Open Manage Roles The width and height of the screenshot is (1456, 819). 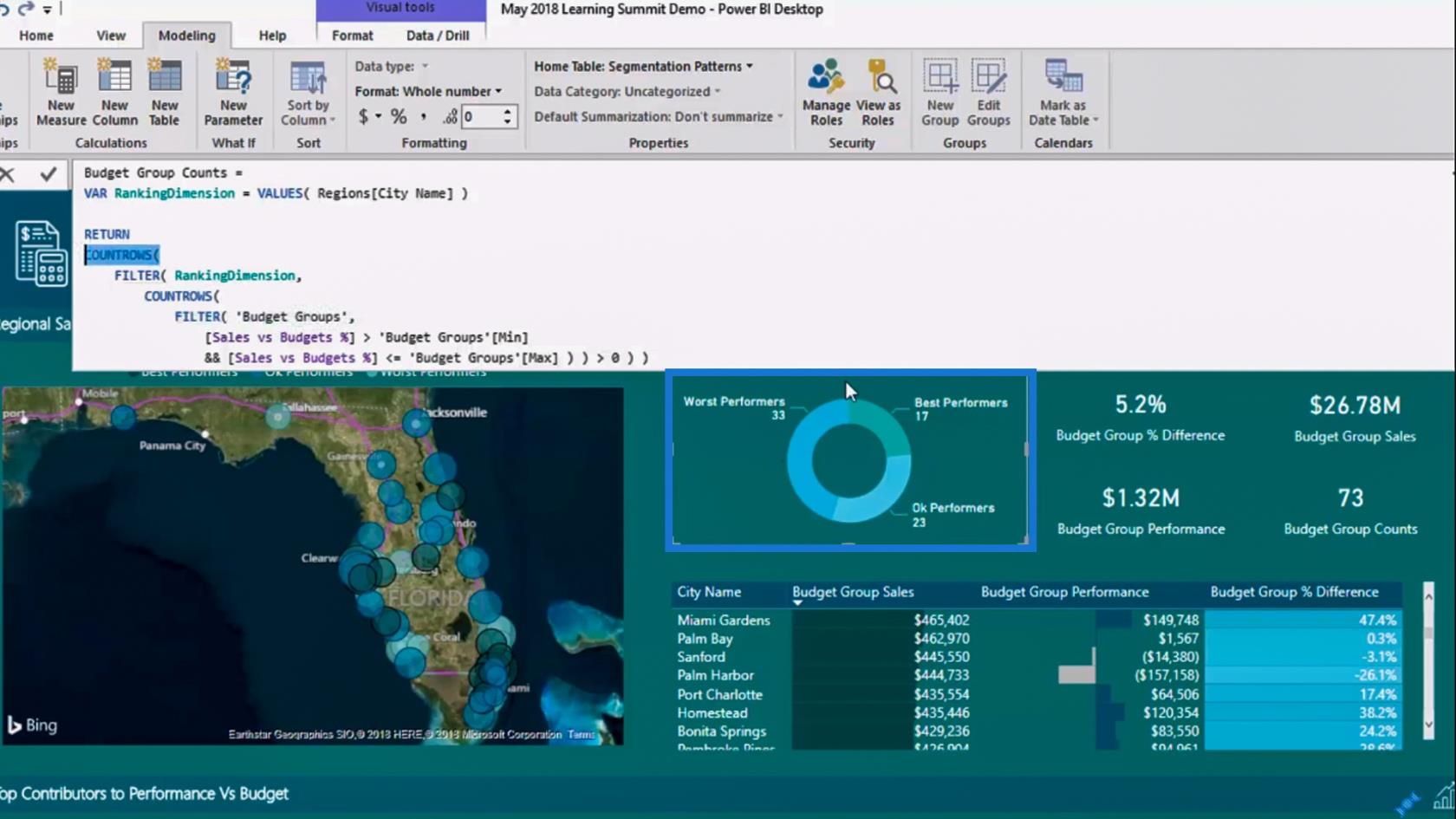[x=826, y=92]
